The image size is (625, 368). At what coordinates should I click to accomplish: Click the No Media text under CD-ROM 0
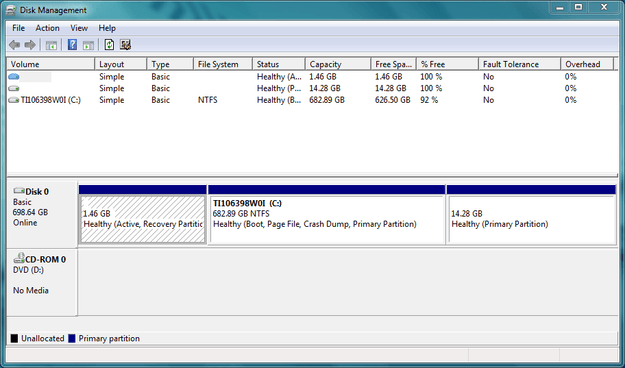pos(31,290)
